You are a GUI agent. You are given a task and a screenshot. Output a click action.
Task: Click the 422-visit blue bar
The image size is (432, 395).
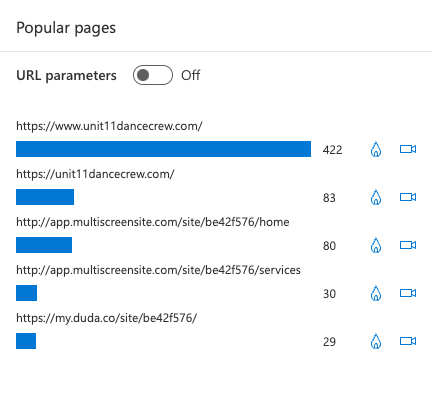tap(163, 149)
